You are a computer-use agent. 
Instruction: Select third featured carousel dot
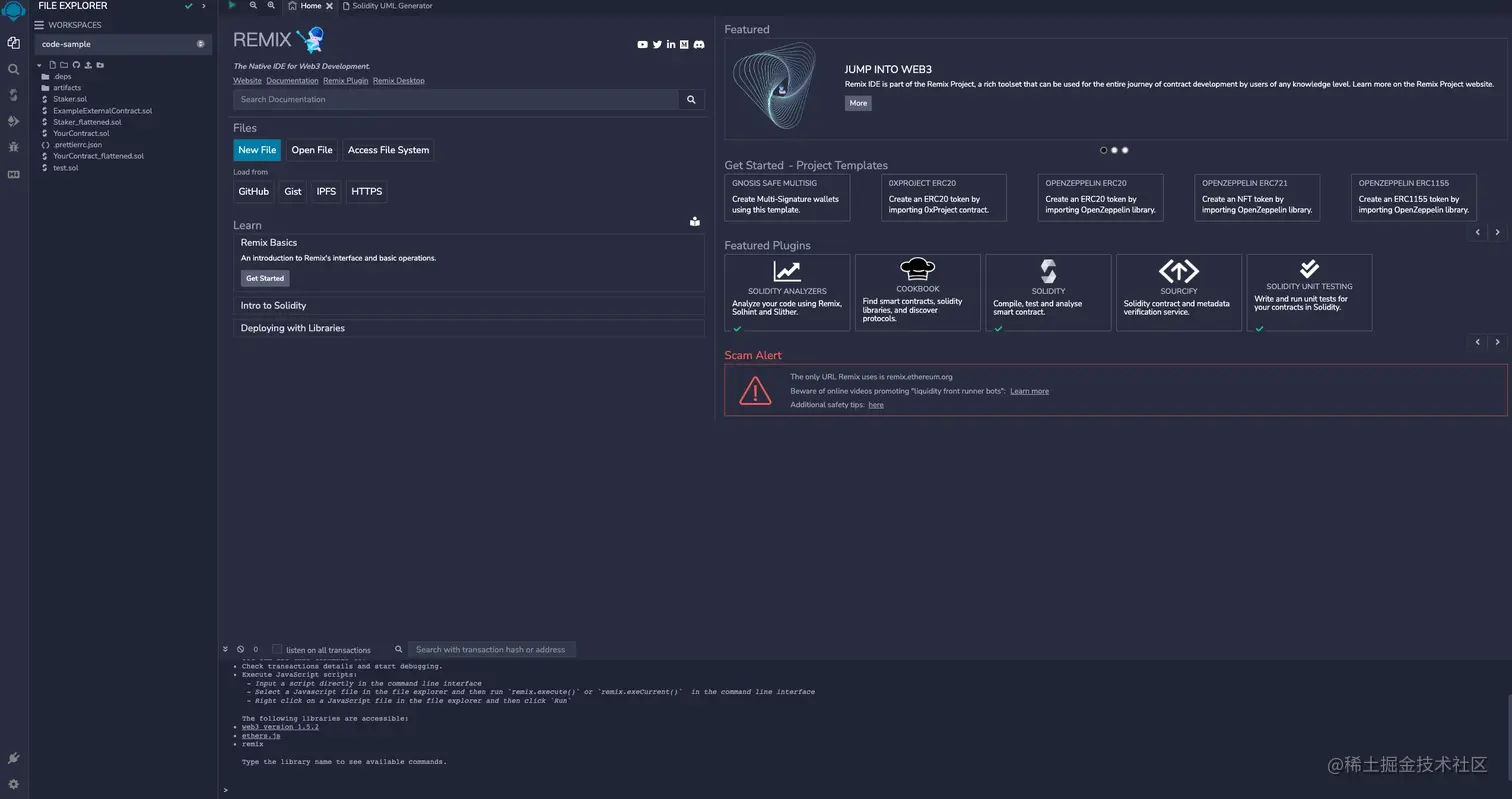click(1125, 150)
